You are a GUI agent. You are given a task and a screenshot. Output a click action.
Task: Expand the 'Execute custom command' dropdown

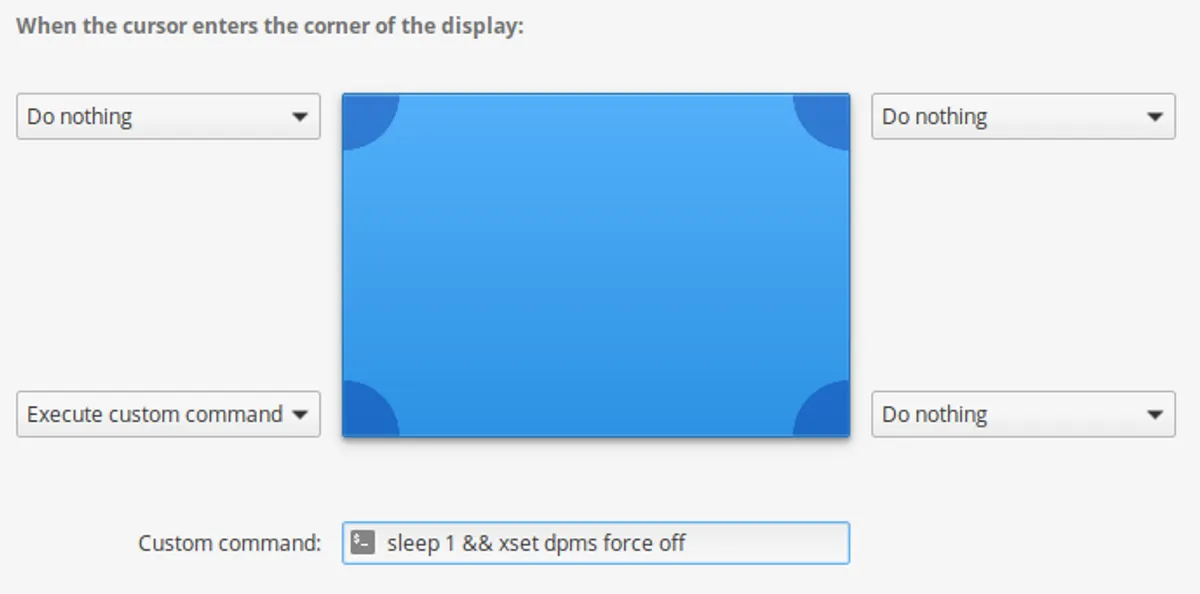(x=168, y=414)
